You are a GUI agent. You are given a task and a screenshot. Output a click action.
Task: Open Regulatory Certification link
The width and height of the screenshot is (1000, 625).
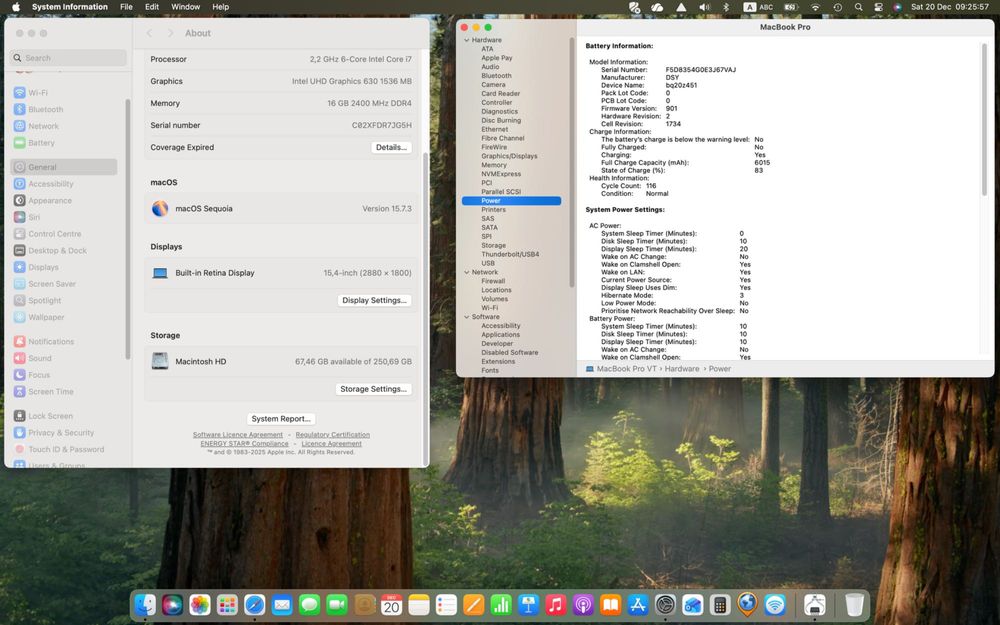point(332,435)
